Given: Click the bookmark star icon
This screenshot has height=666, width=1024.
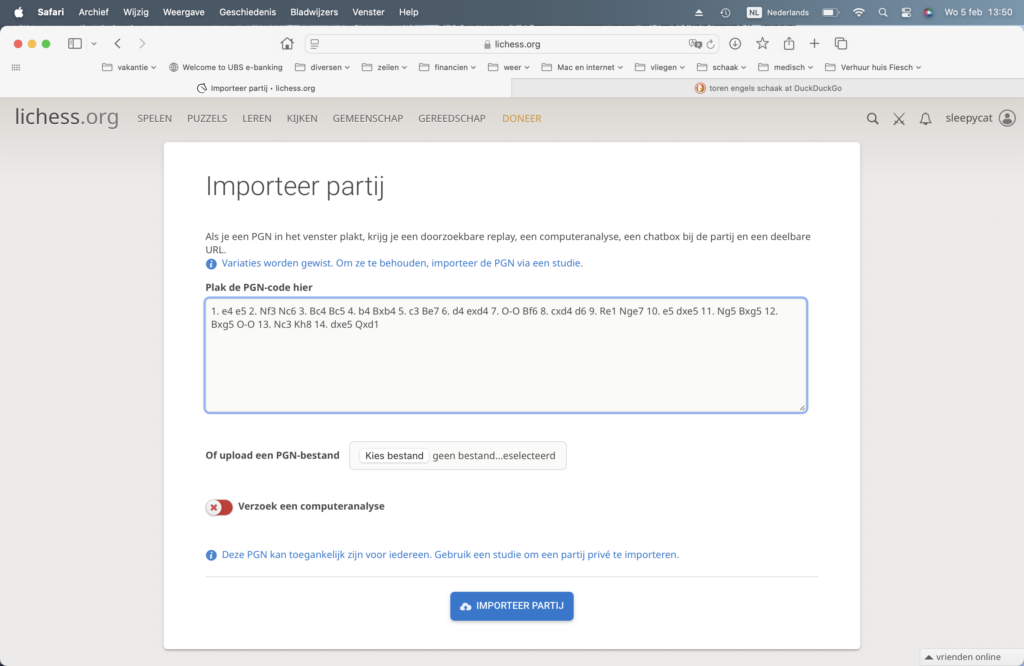Looking at the screenshot, I should [x=762, y=44].
